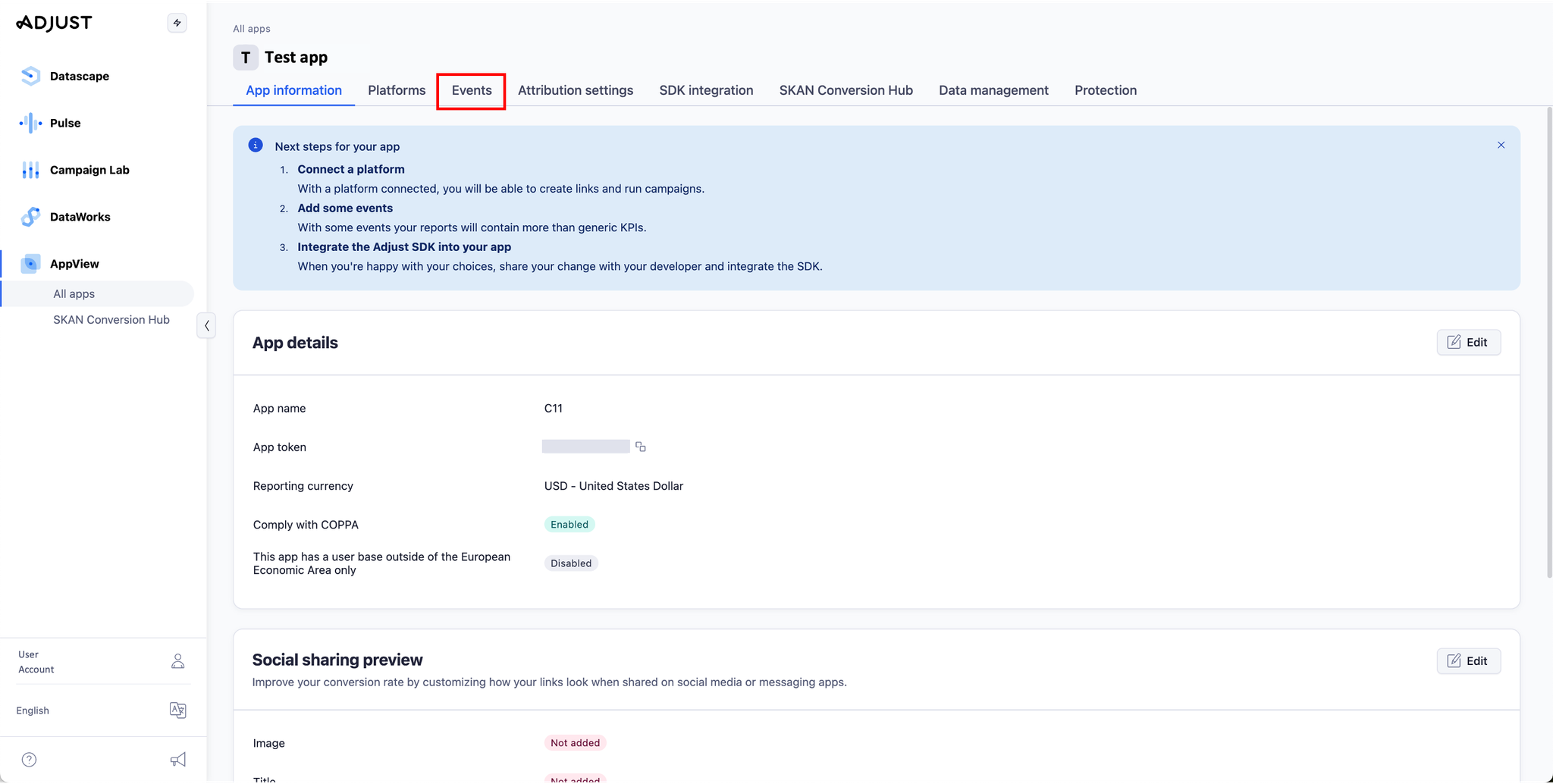Switch to the Data management tab

coord(993,90)
